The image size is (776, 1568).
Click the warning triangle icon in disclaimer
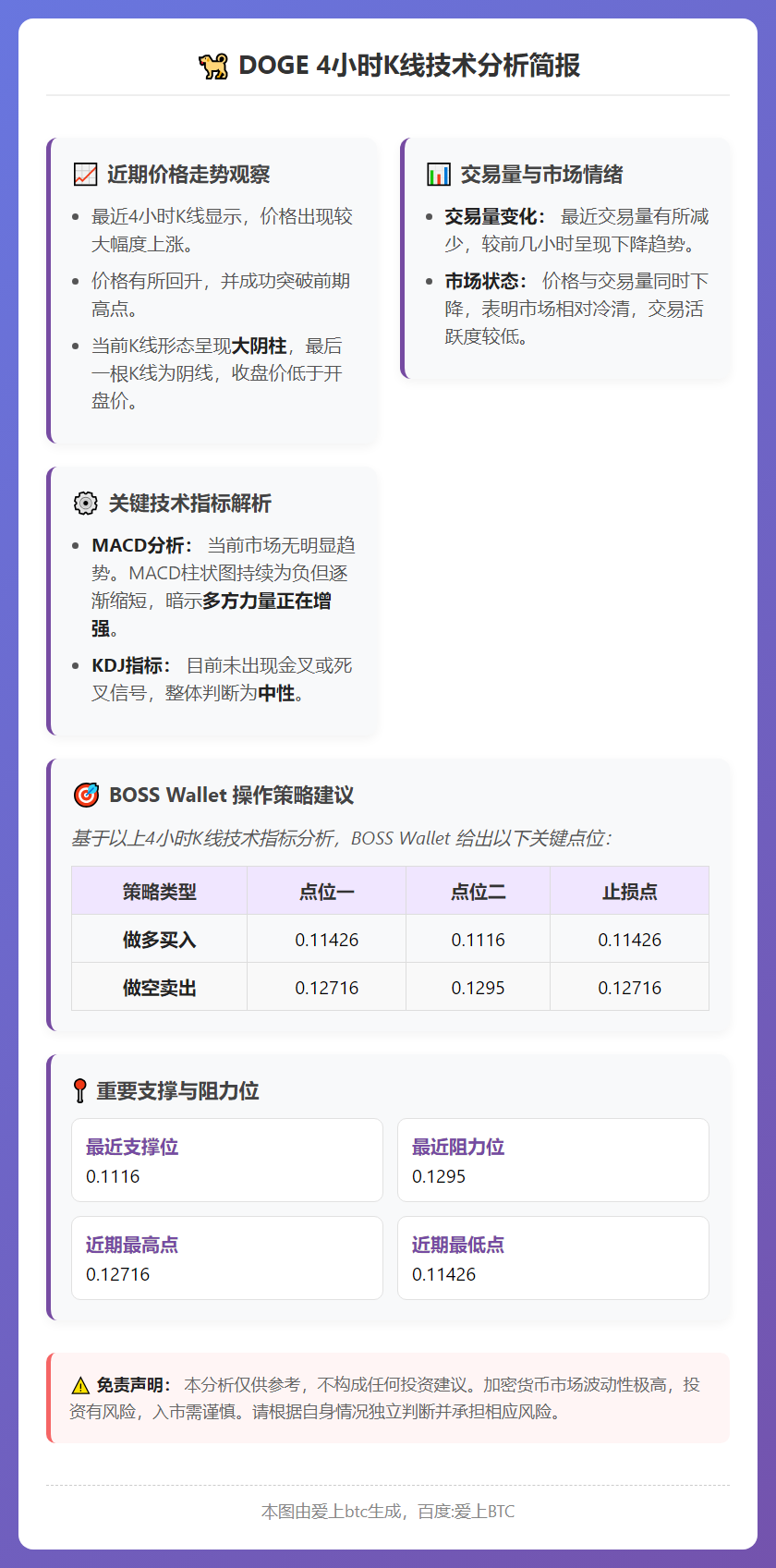[79, 1385]
